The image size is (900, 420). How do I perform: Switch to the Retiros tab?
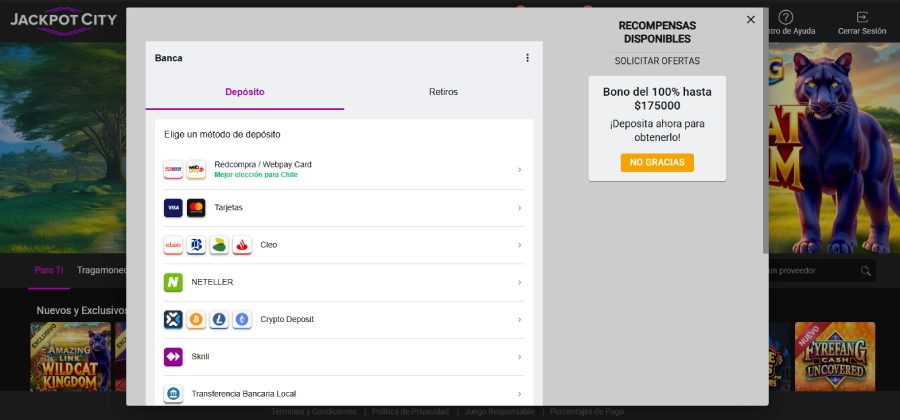[443, 92]
